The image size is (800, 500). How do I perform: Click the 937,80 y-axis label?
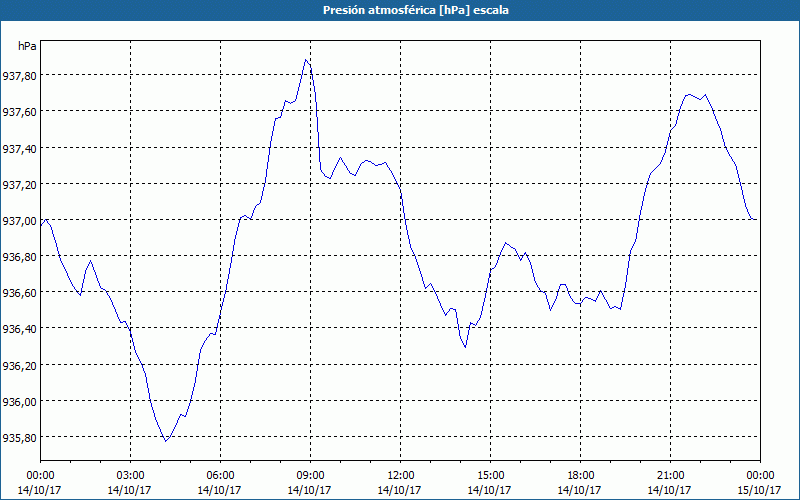click(x=20, y=76)
